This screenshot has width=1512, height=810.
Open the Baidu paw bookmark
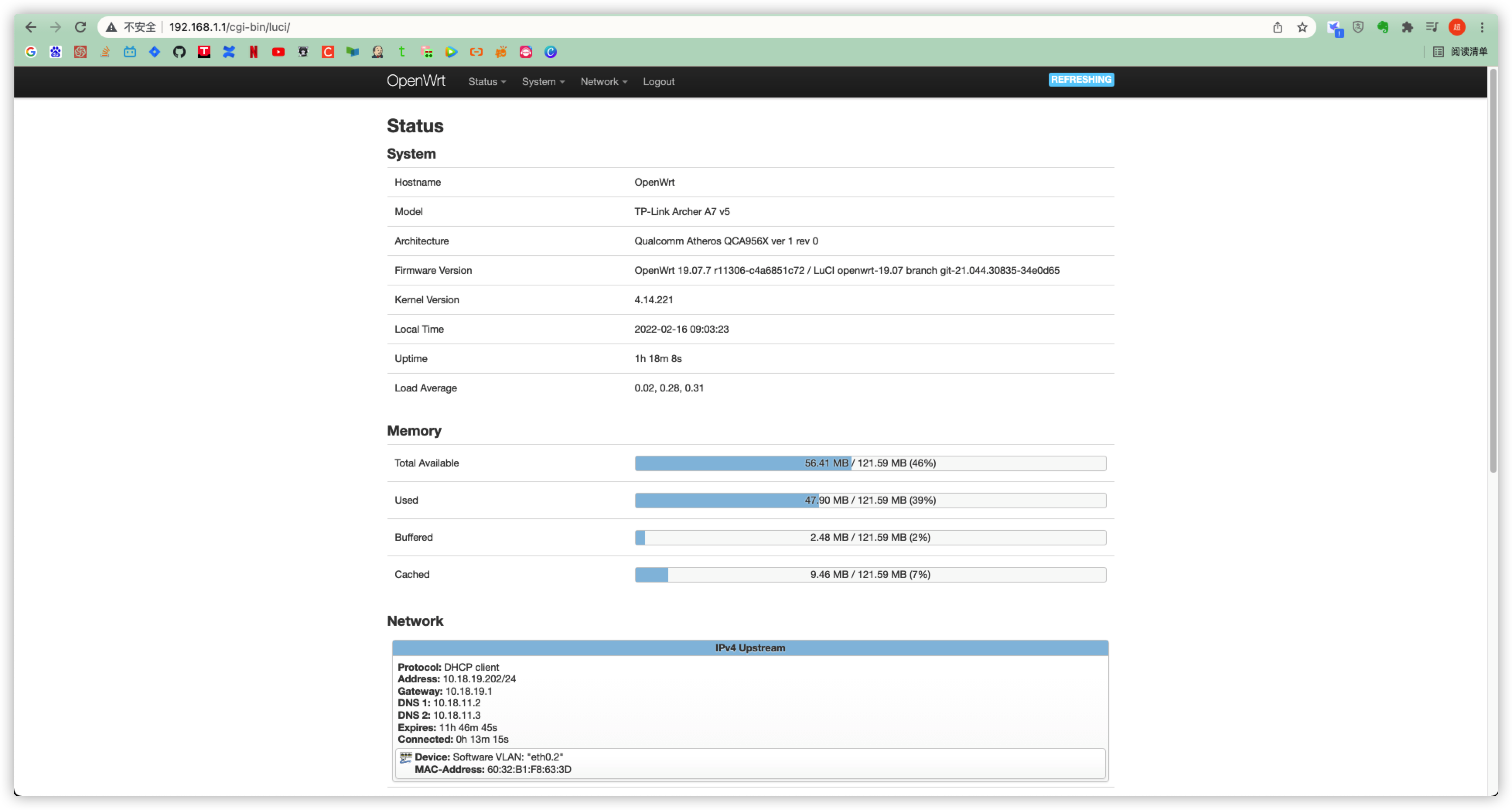pyautogui.click(x=56, y=52)
